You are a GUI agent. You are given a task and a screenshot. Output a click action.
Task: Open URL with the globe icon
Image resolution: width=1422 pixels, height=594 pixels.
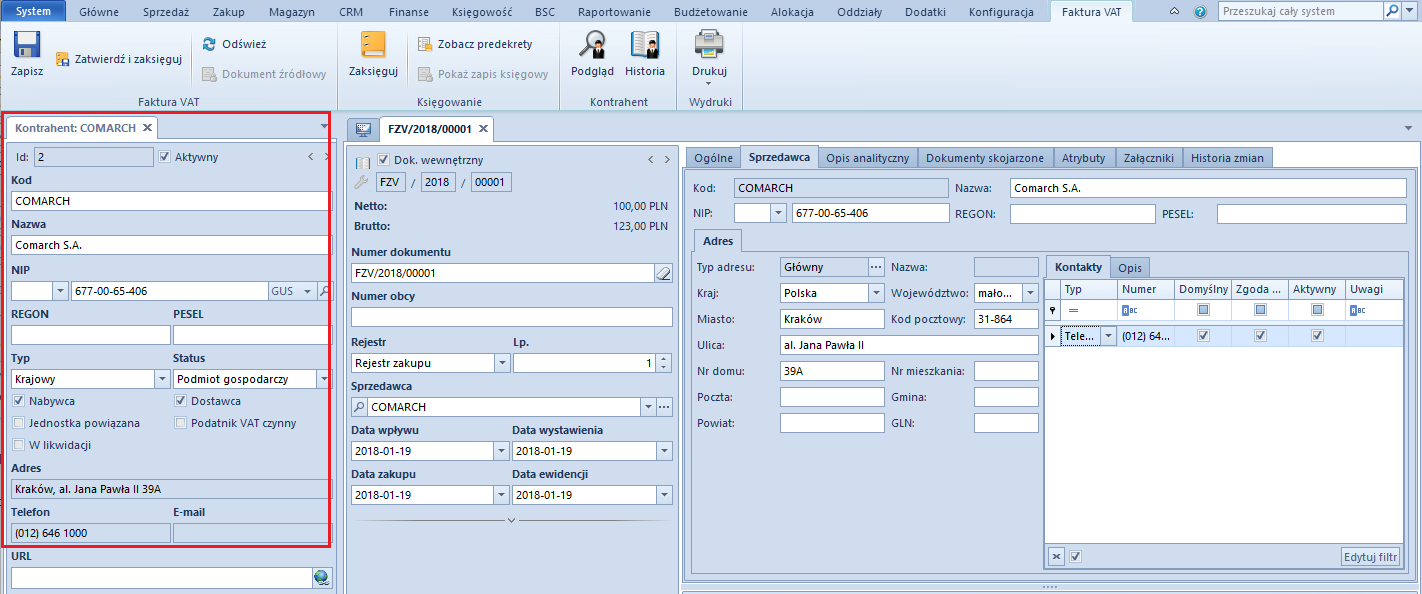click(321, 577)
